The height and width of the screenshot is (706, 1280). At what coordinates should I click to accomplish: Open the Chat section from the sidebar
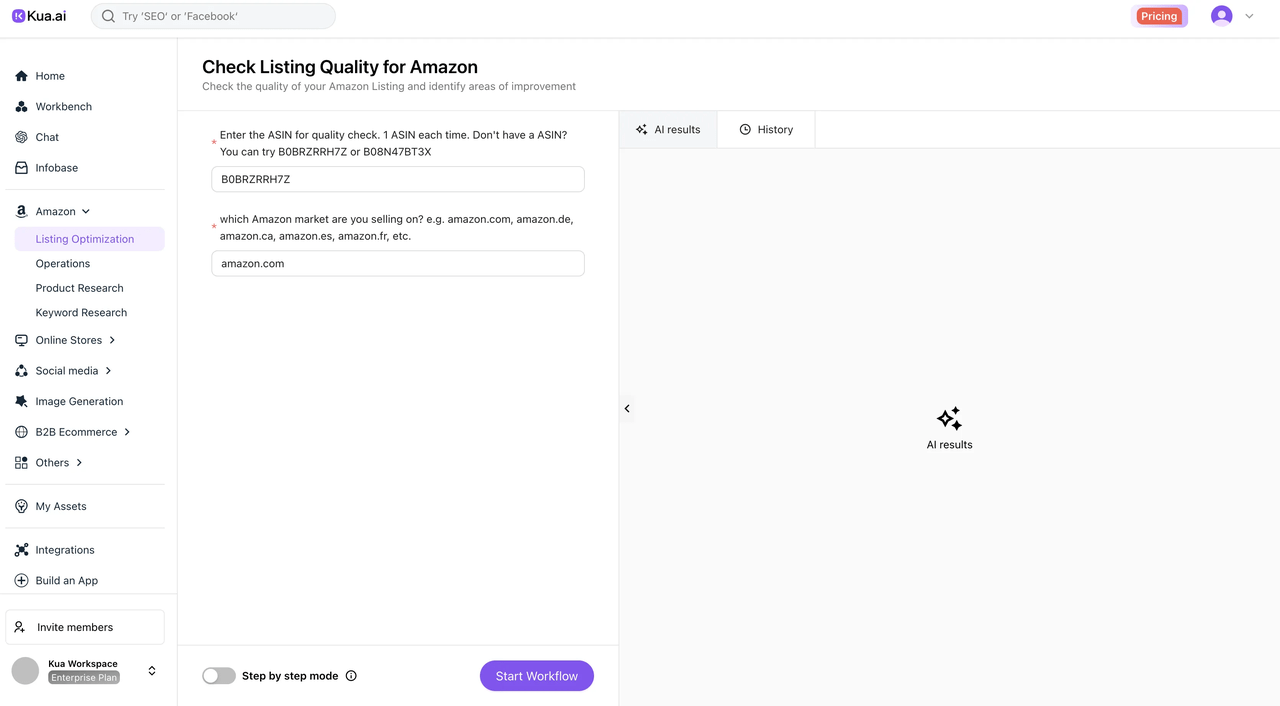pos(46,137)
